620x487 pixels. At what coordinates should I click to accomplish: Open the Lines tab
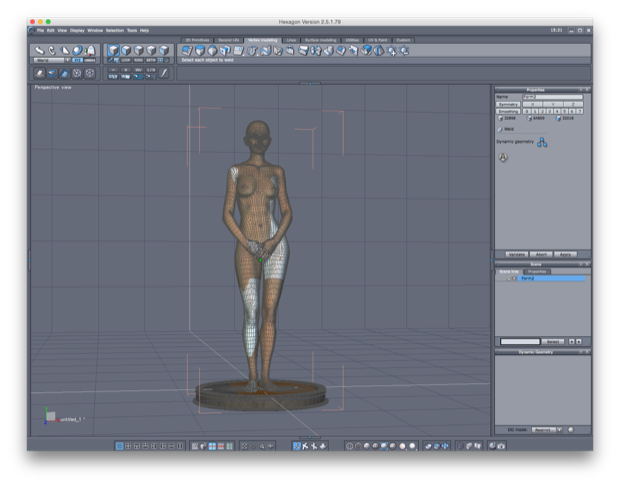[291, 40]
